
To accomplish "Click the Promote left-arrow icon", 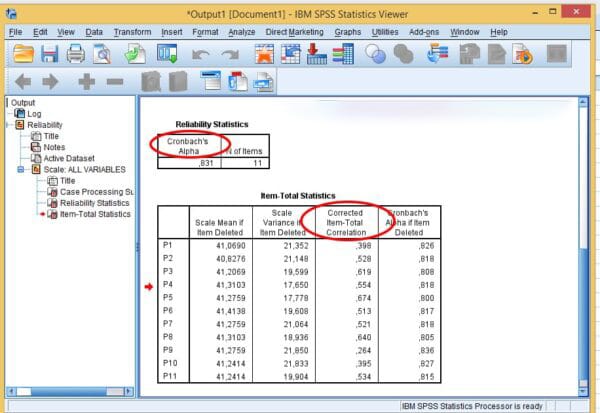I will (x=23, y=82).
